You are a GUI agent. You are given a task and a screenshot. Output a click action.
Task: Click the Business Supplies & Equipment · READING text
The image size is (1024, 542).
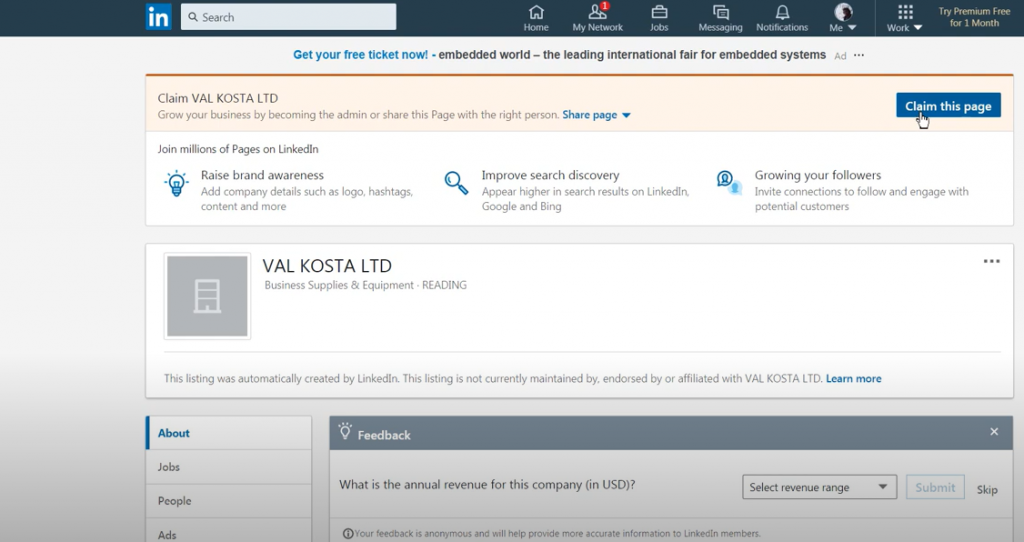click(x=366, y=285)
